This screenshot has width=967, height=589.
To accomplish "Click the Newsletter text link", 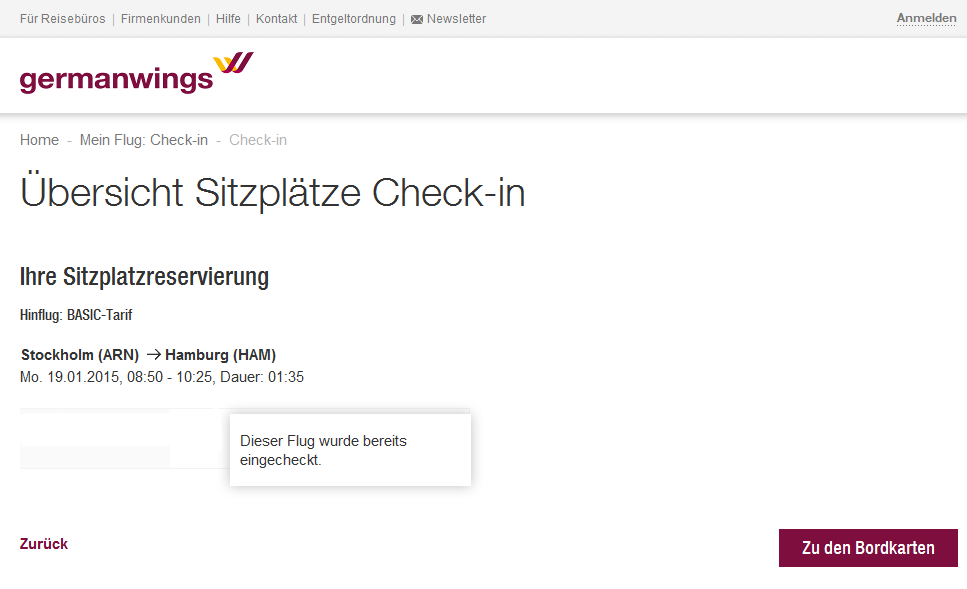I will [456, 19].
